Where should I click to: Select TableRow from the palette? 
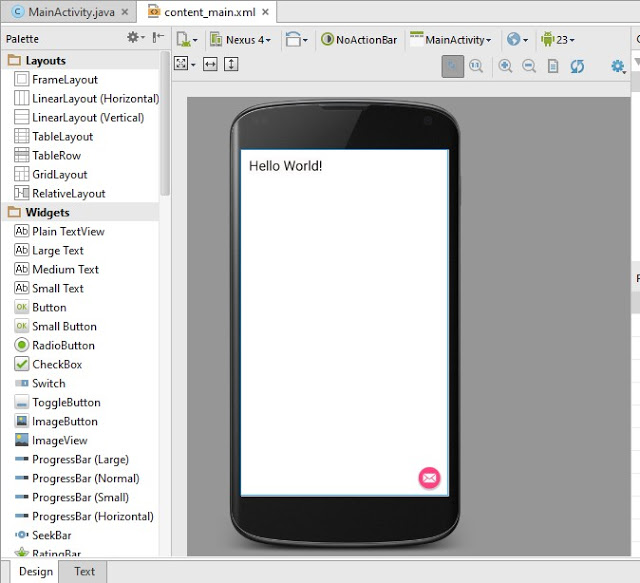(47, 156)
